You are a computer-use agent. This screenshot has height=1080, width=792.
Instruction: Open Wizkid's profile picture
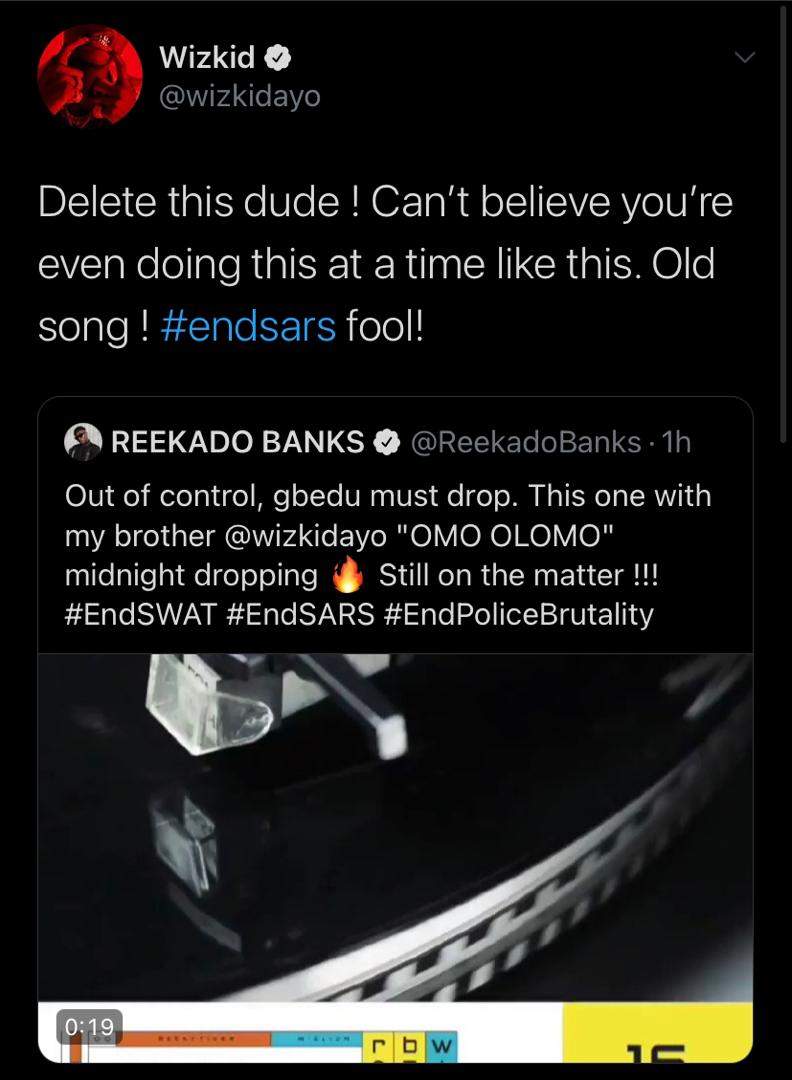pos(89,77)
